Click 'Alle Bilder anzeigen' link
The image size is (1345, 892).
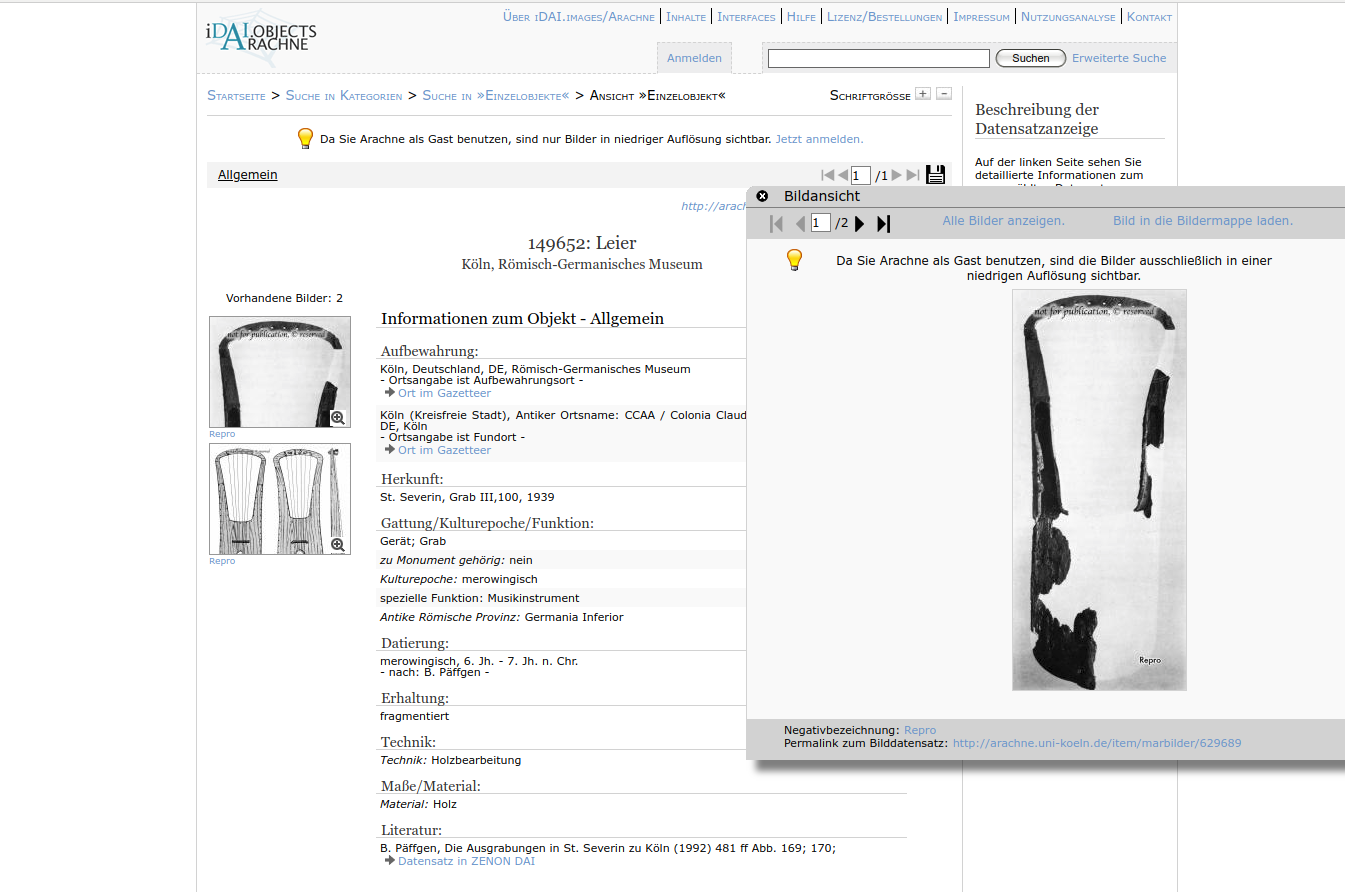[x=1003, y=221]
